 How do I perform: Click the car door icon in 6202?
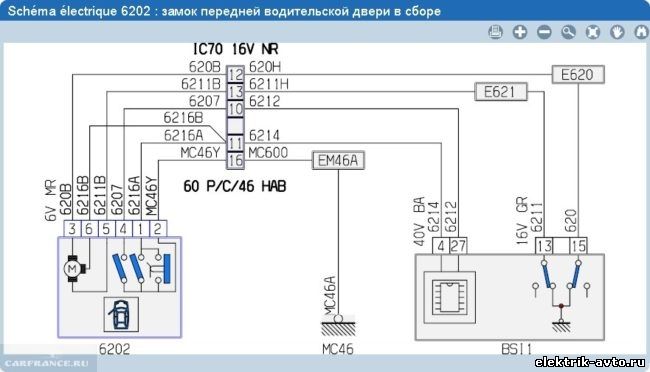(121, 314)
